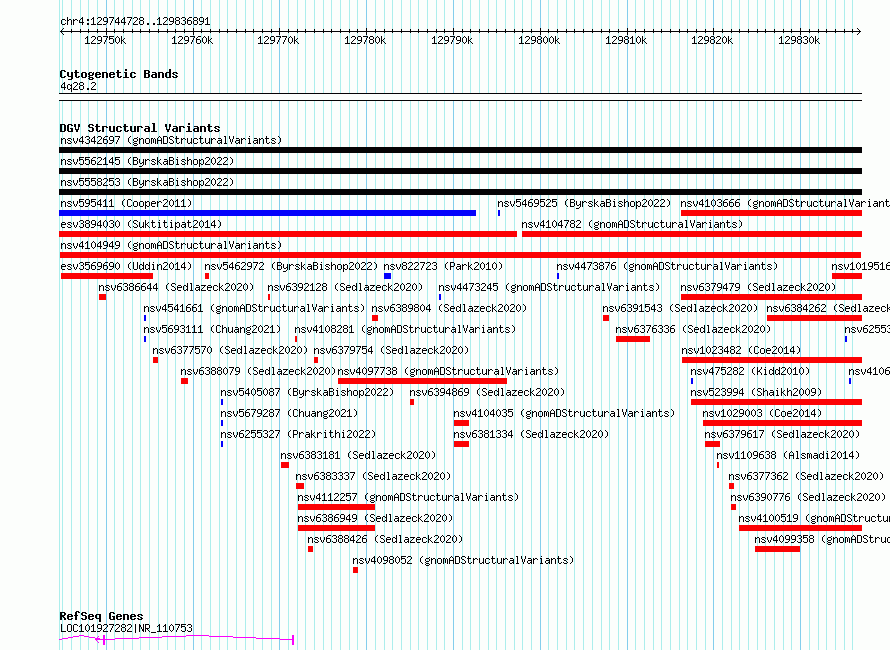
Task: Open the nsv5693111 (Chuang2021) label
Action: click(x=212, y=329)
